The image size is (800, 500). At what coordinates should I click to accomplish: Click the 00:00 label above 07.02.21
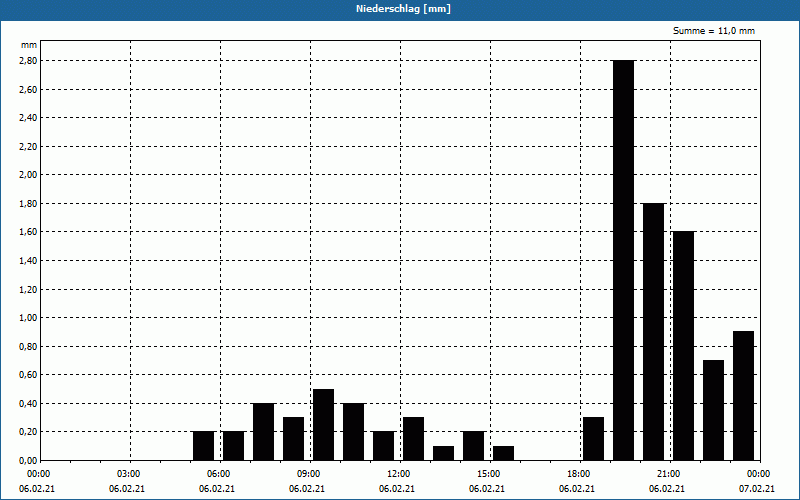click(x=759, y=474)
